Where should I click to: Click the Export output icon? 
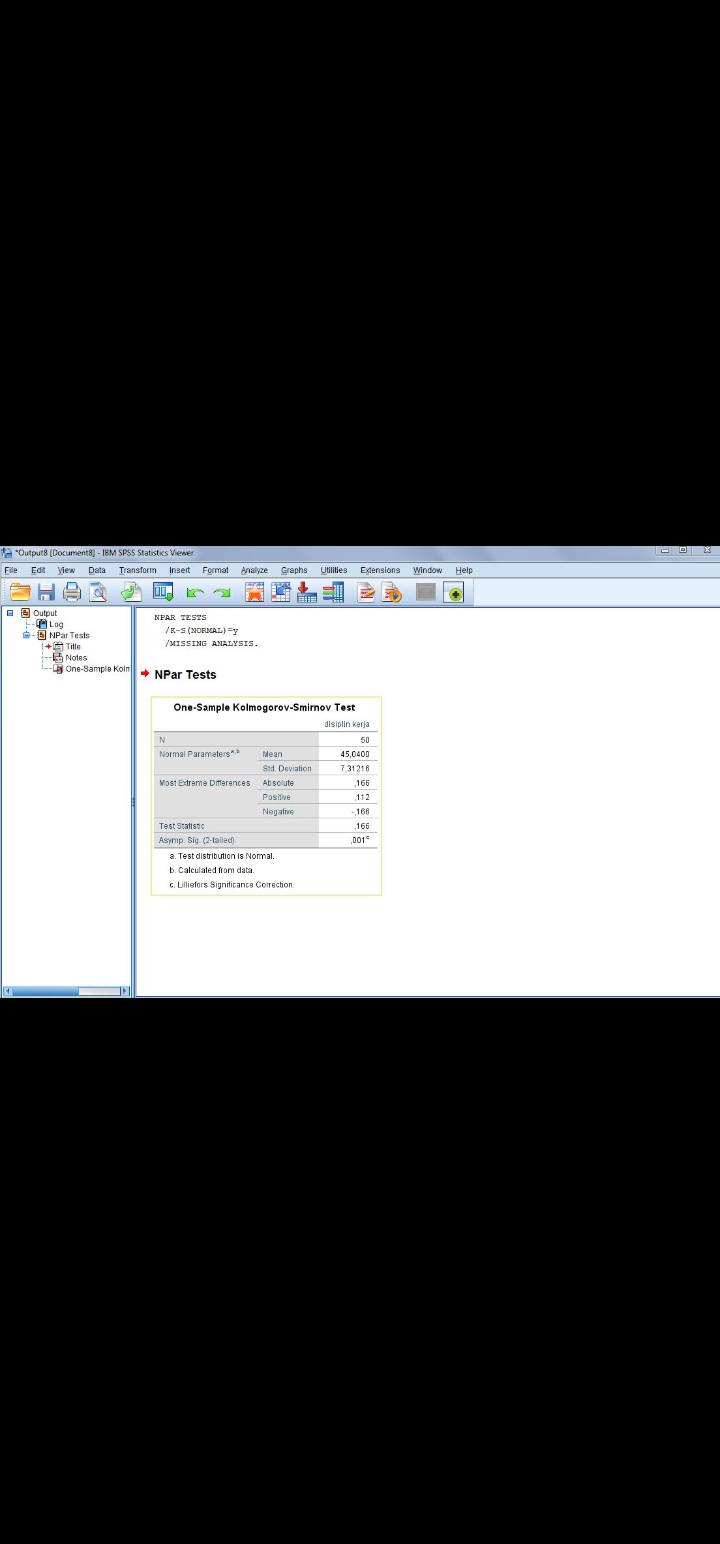click(132, 593)
